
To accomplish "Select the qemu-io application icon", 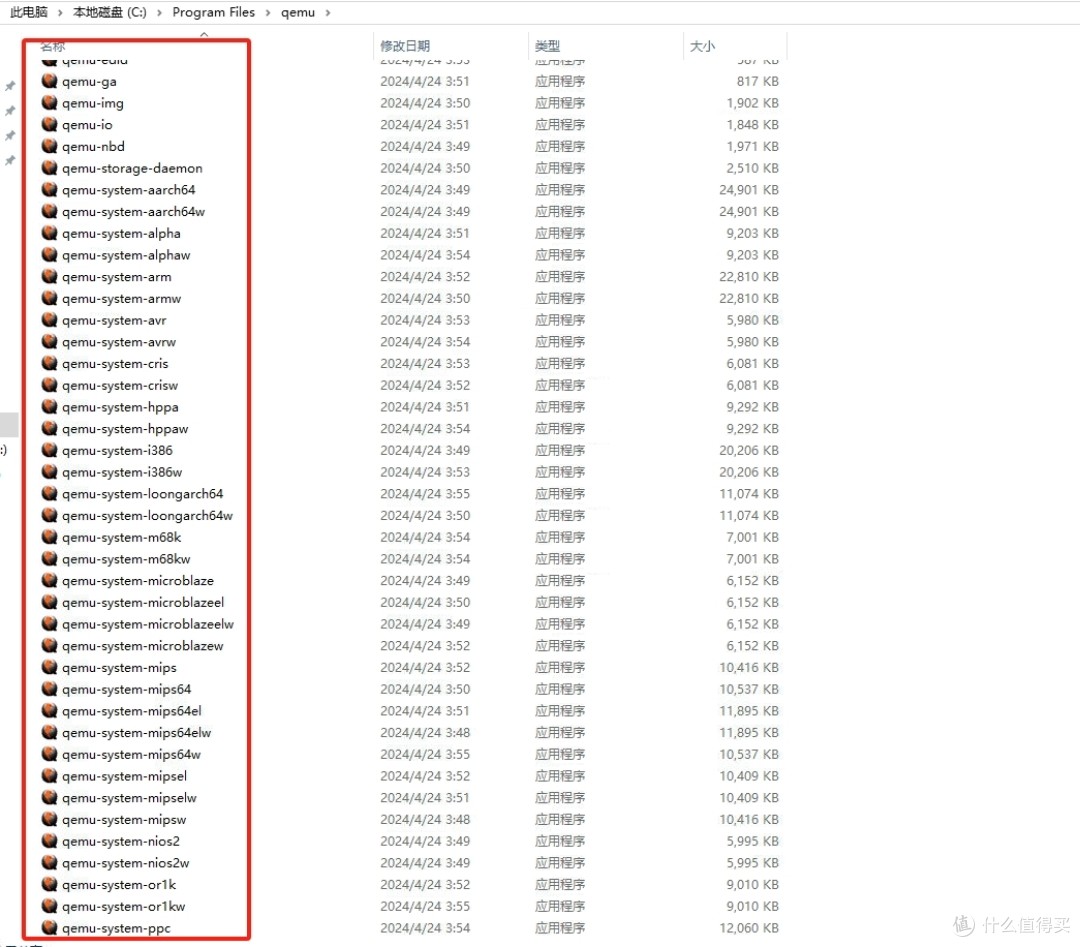I will coord(49,125).
